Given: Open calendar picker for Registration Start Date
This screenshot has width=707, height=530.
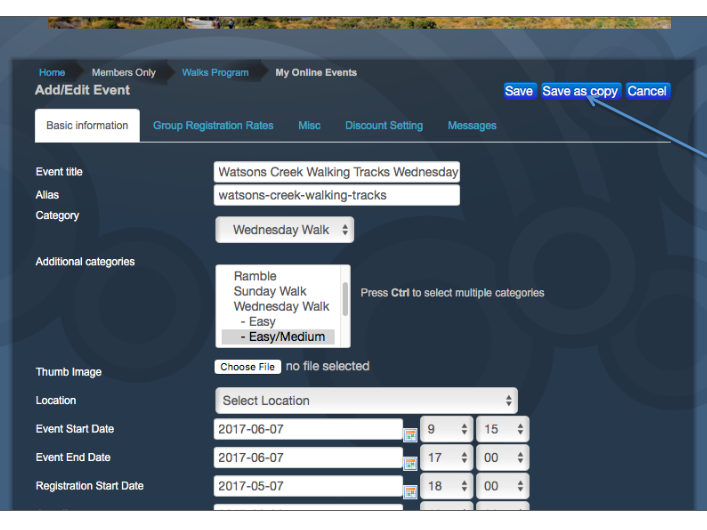Looking at the screenshot, I should pos(410,492).
